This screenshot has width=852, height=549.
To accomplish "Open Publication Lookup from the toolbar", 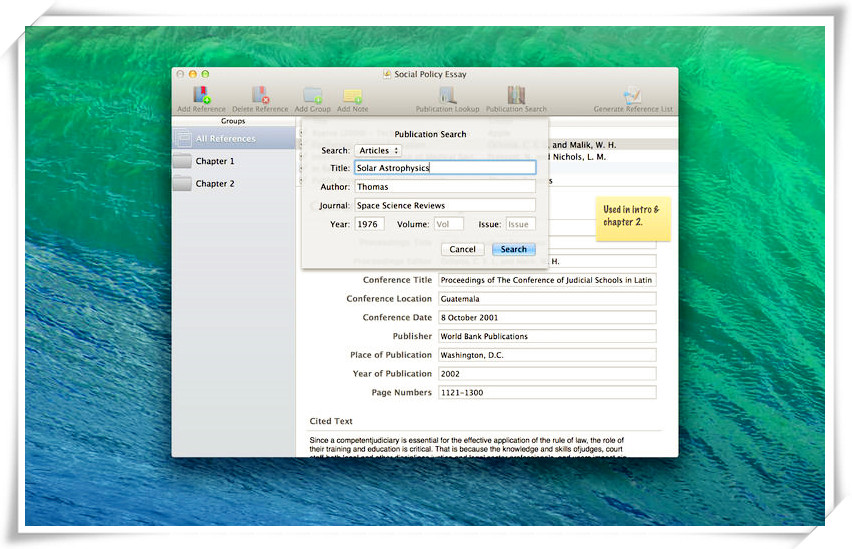I will [x=447, y=96].
